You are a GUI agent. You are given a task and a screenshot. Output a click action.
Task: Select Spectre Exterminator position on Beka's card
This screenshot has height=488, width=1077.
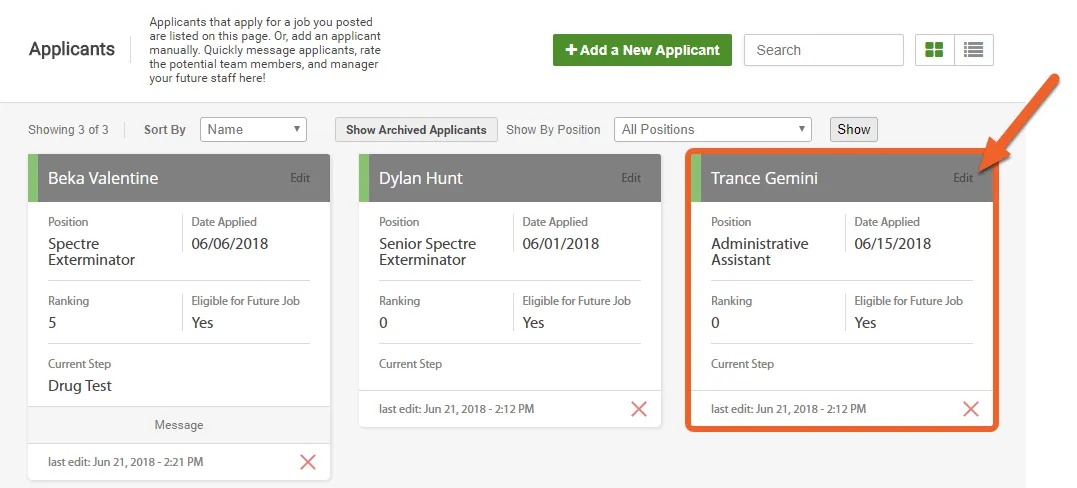coord(91,252)
